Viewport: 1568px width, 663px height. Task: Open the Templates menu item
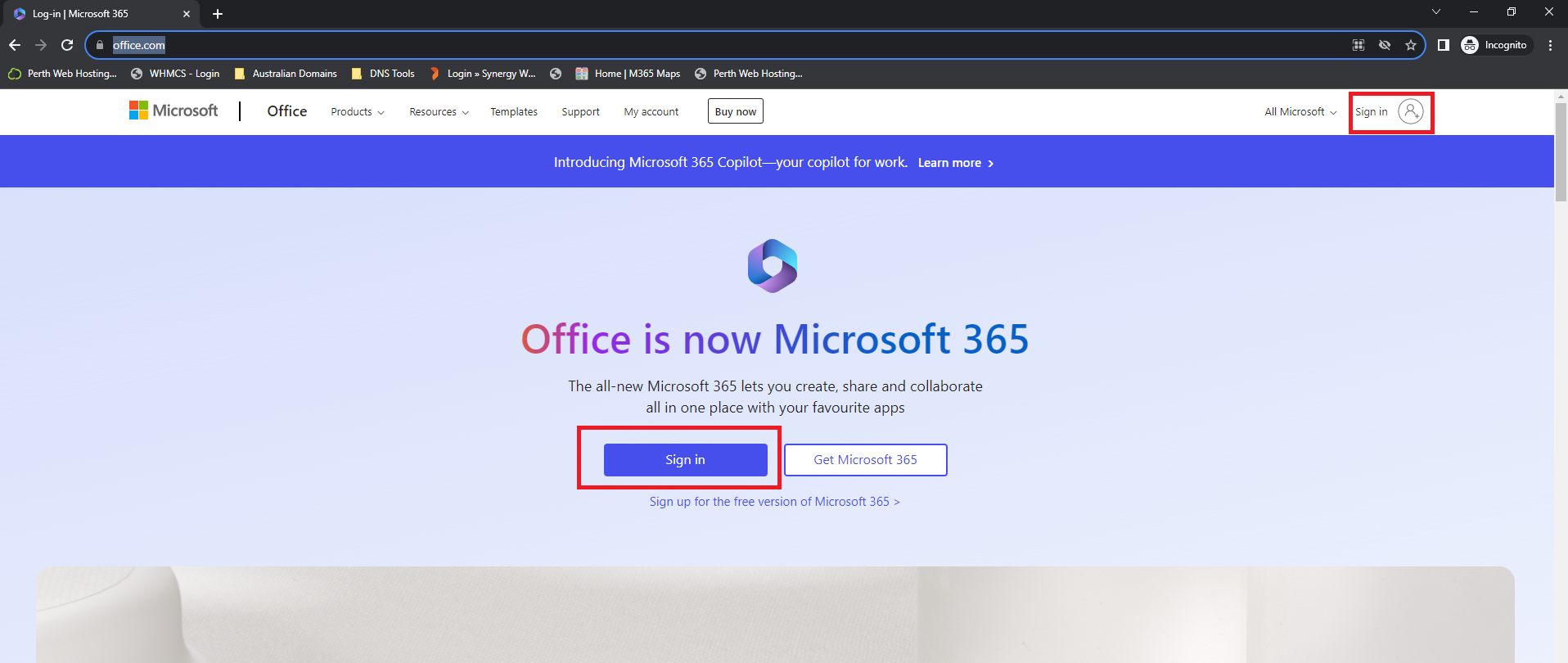[514, 112]
